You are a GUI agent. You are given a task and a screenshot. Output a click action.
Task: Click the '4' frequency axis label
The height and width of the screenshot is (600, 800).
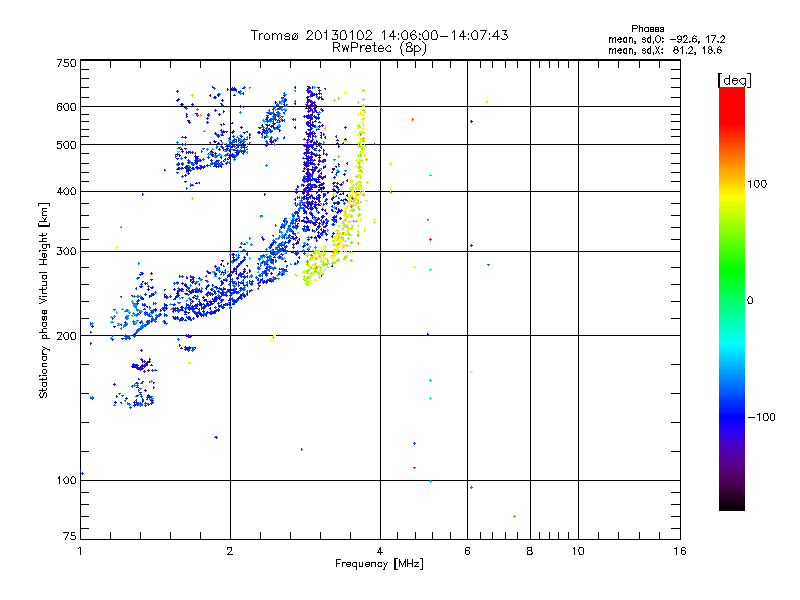(x=380, y=551)
